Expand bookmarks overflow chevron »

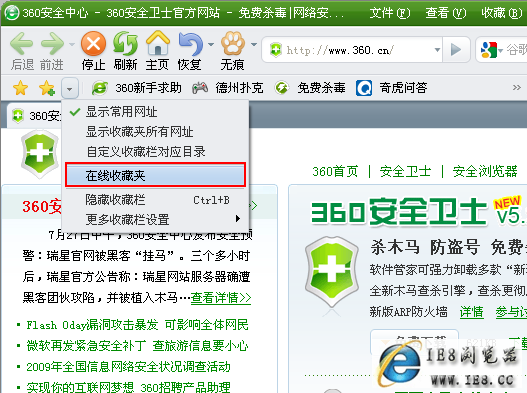[517, 88]
